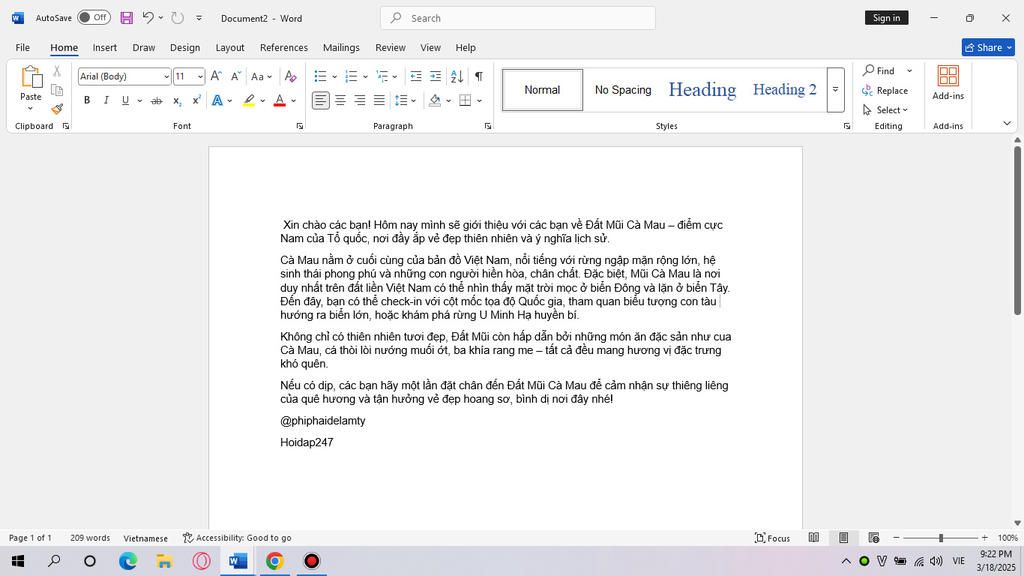
Task: Switch to the Design tab
Action: [x=185, y=48]
